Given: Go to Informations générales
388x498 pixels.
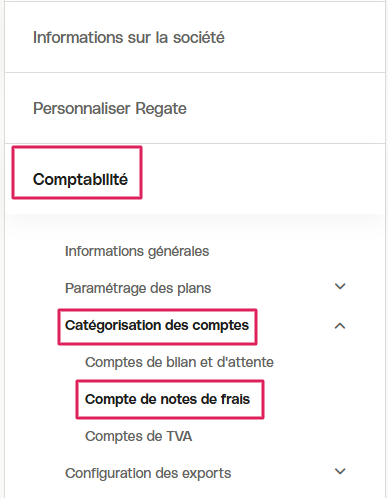Looking at the screenshot, I should tap(137, 252).
